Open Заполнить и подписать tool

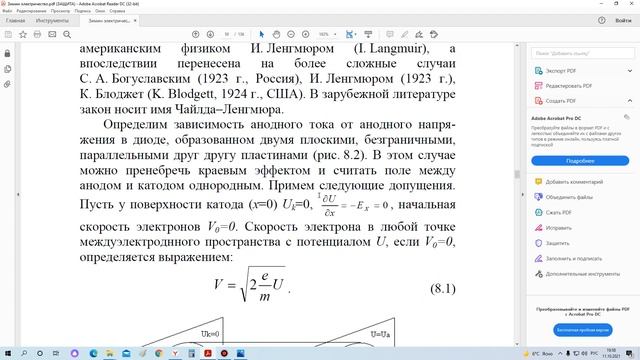tap(573, 259)
